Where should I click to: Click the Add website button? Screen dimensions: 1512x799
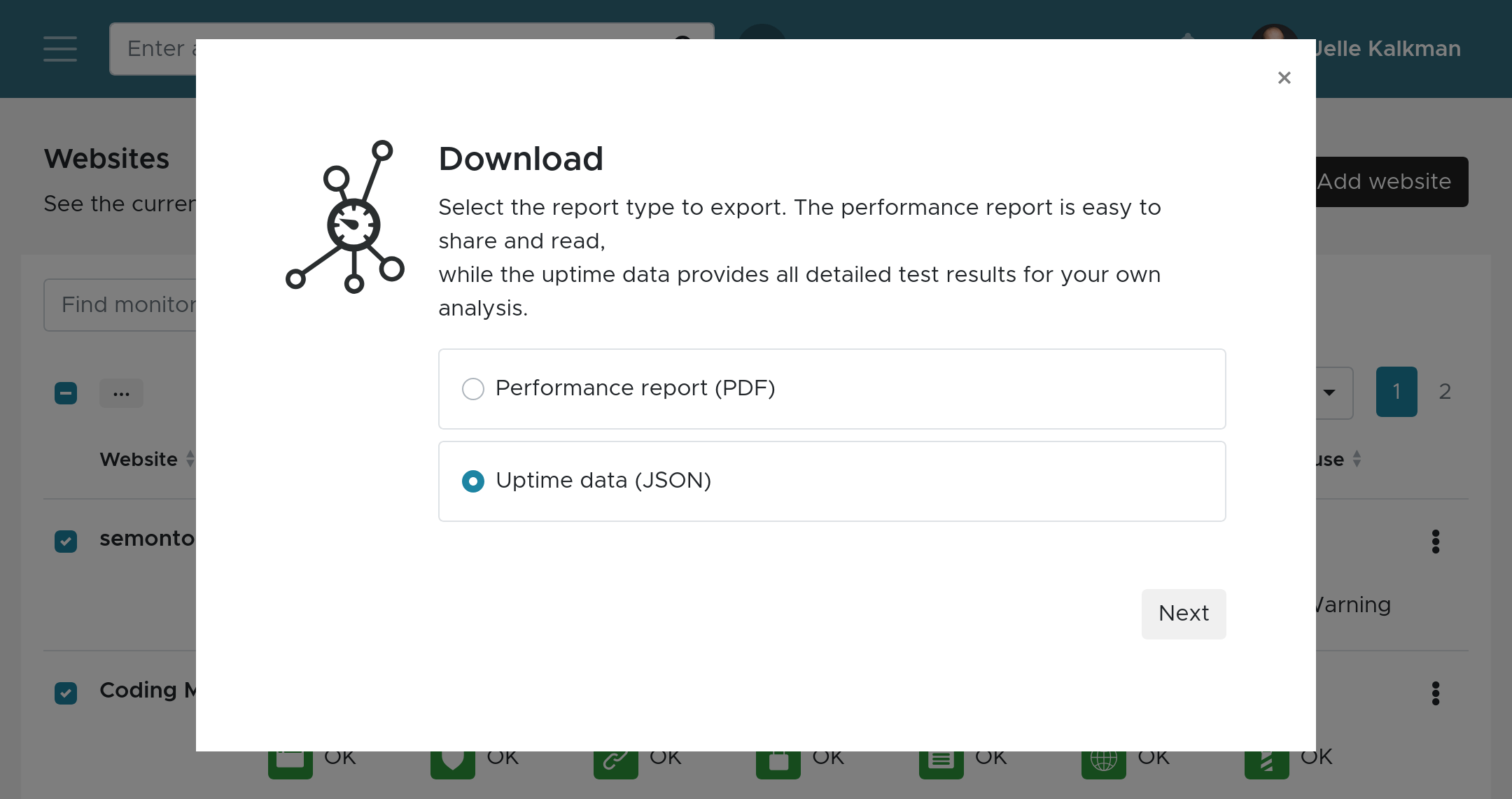[1390, 182]
